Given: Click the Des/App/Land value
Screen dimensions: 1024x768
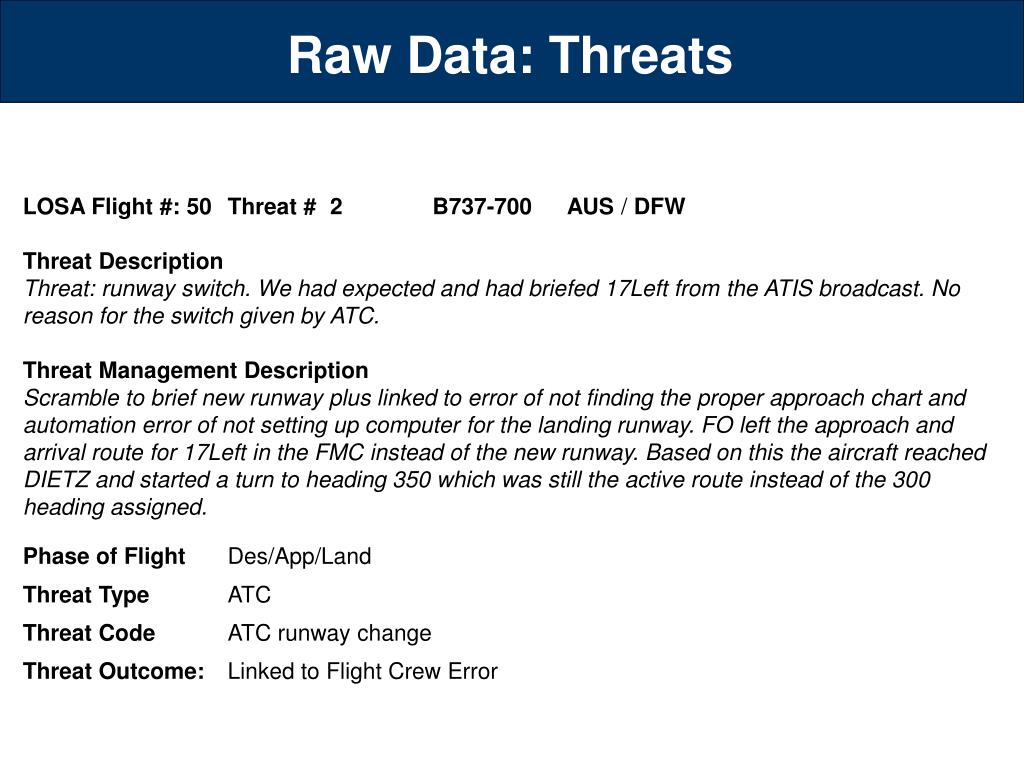Looking at the screenshot, I should pyautogui.click(x=300, y=556).
